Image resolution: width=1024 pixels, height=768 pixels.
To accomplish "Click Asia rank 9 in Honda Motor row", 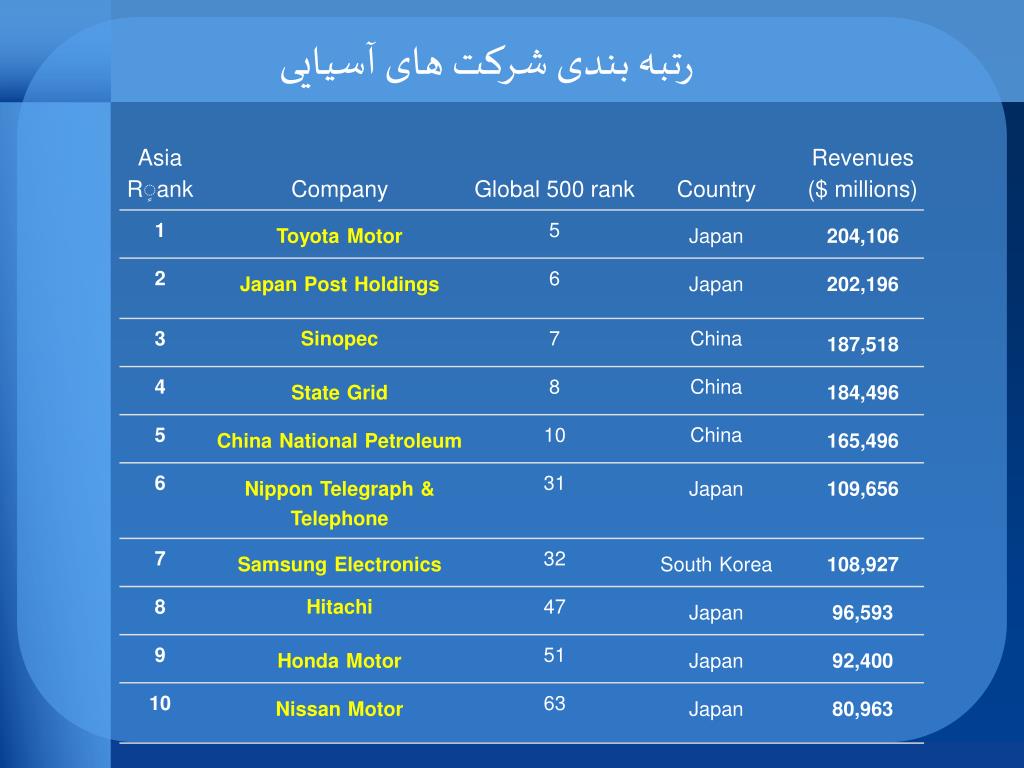I will coord(160,655).
